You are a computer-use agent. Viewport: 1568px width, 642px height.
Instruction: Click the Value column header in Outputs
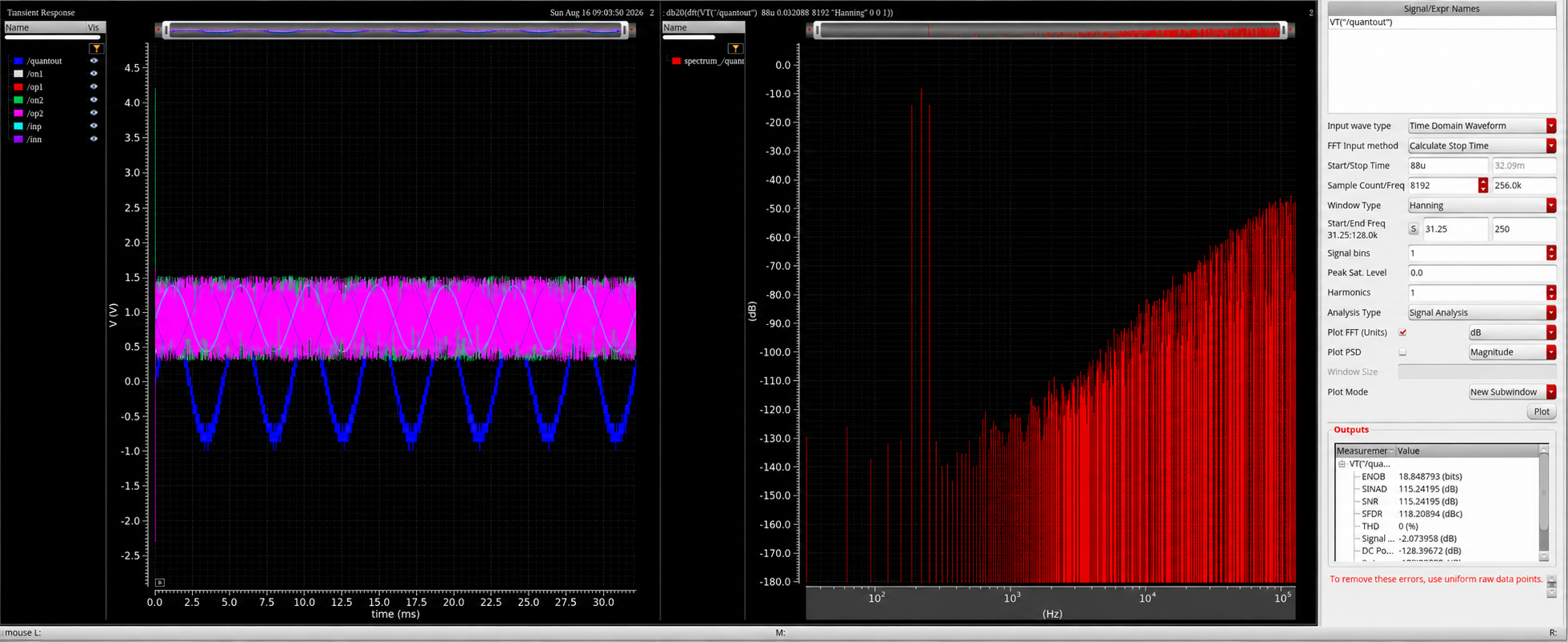(x=1468, y=451)
